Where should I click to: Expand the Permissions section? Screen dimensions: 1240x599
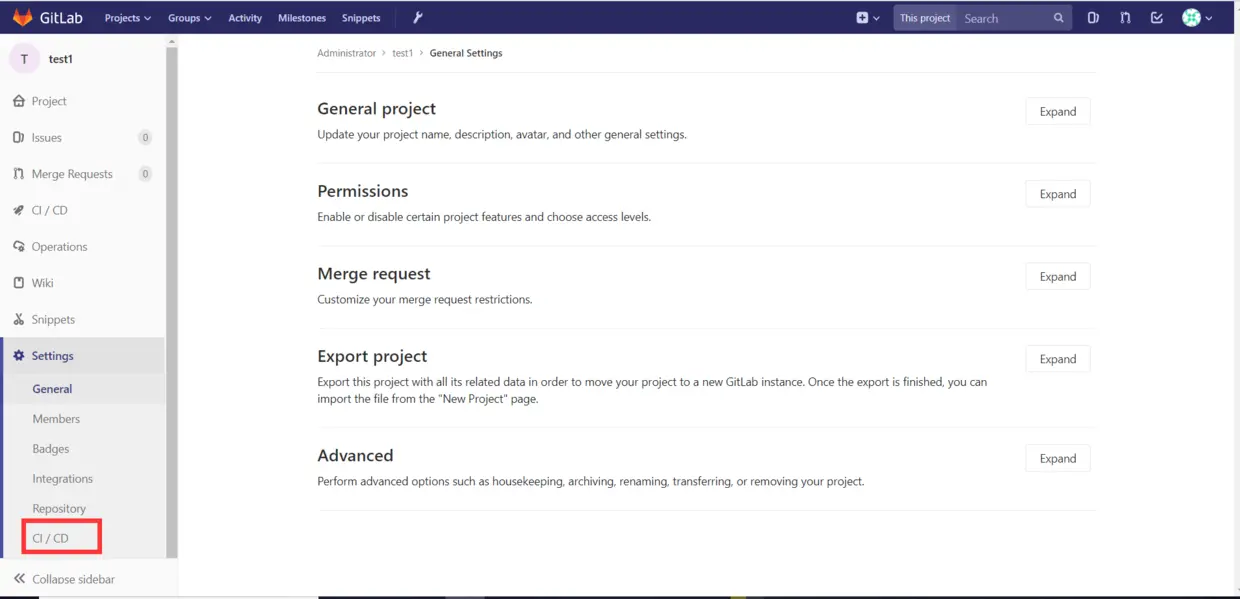point(1058,194)
